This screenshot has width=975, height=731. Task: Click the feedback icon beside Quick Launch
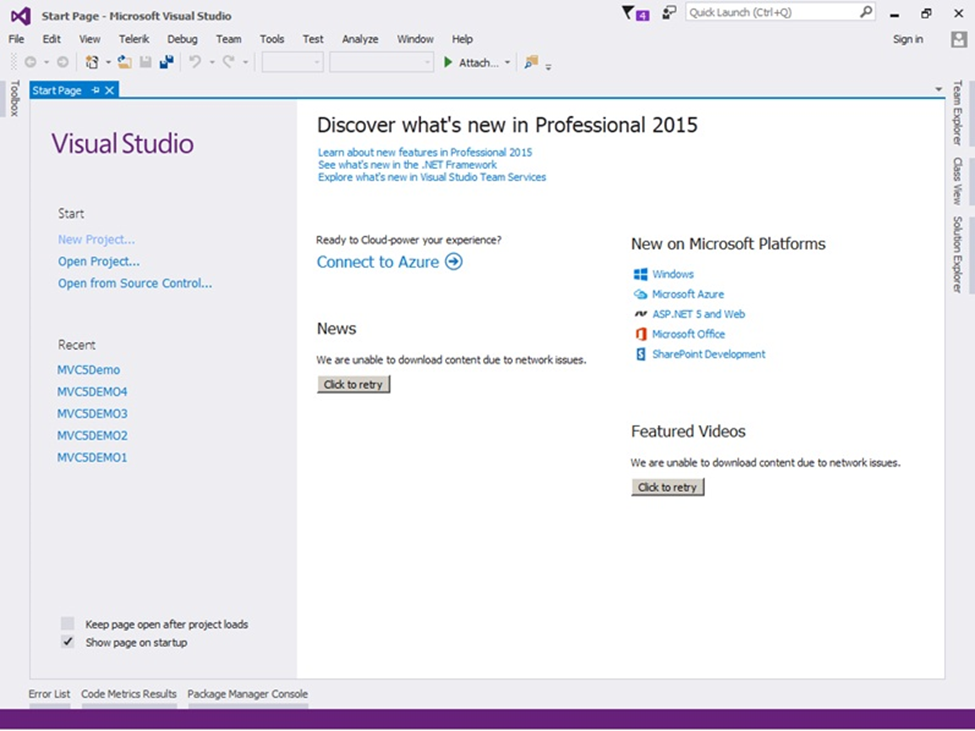[x=669, y=13]
